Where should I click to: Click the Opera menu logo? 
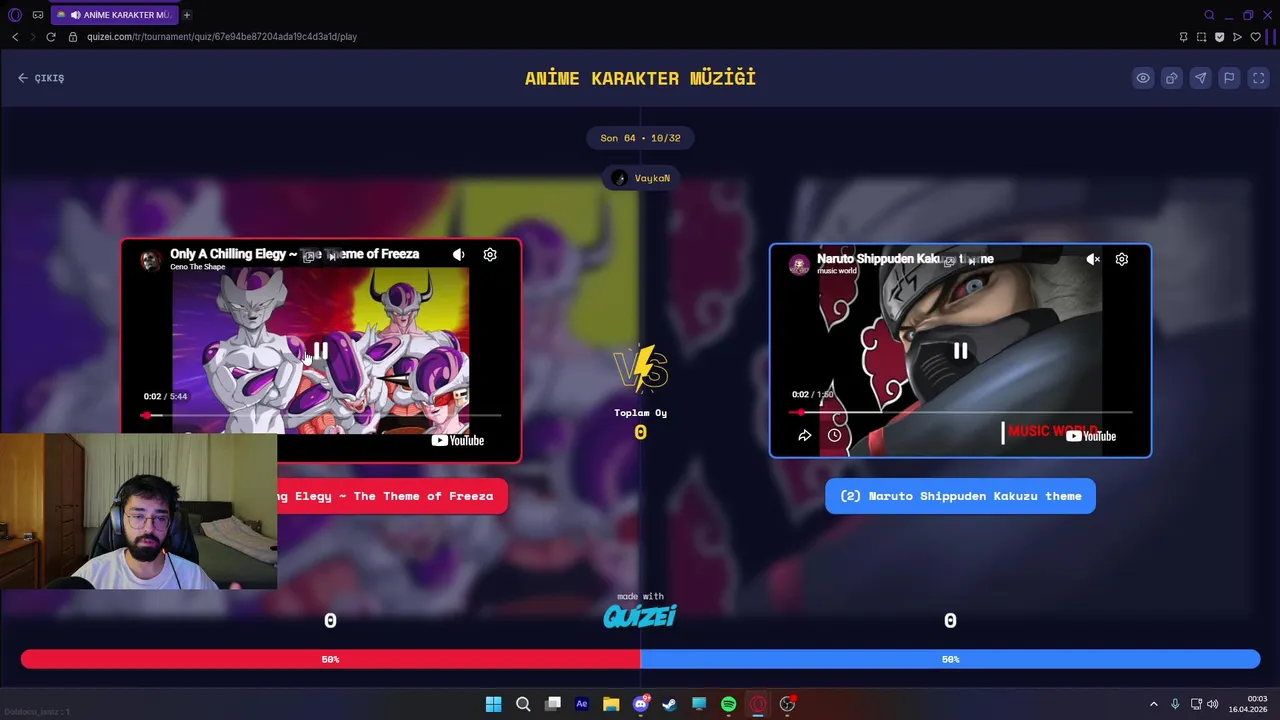[x=14, y=15]
